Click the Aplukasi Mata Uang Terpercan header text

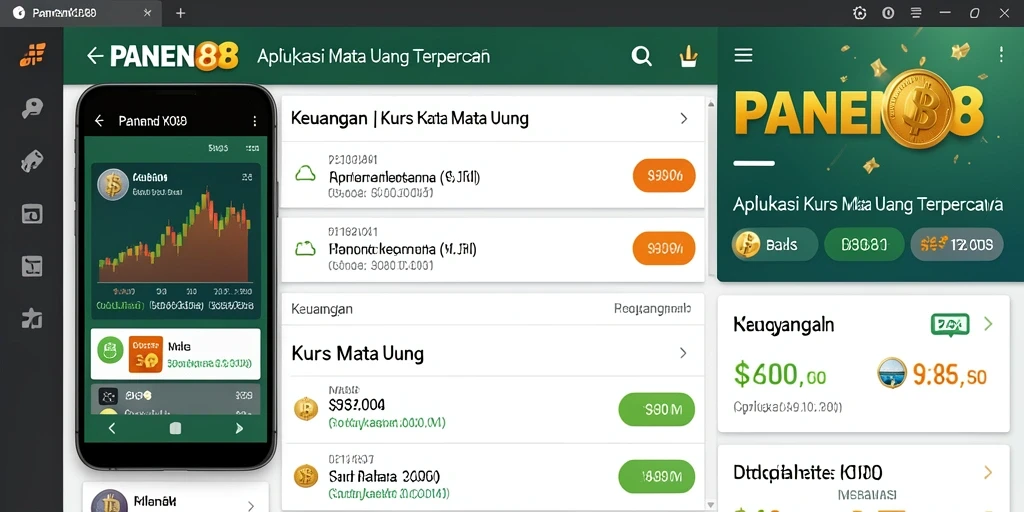tap(374, 56)
